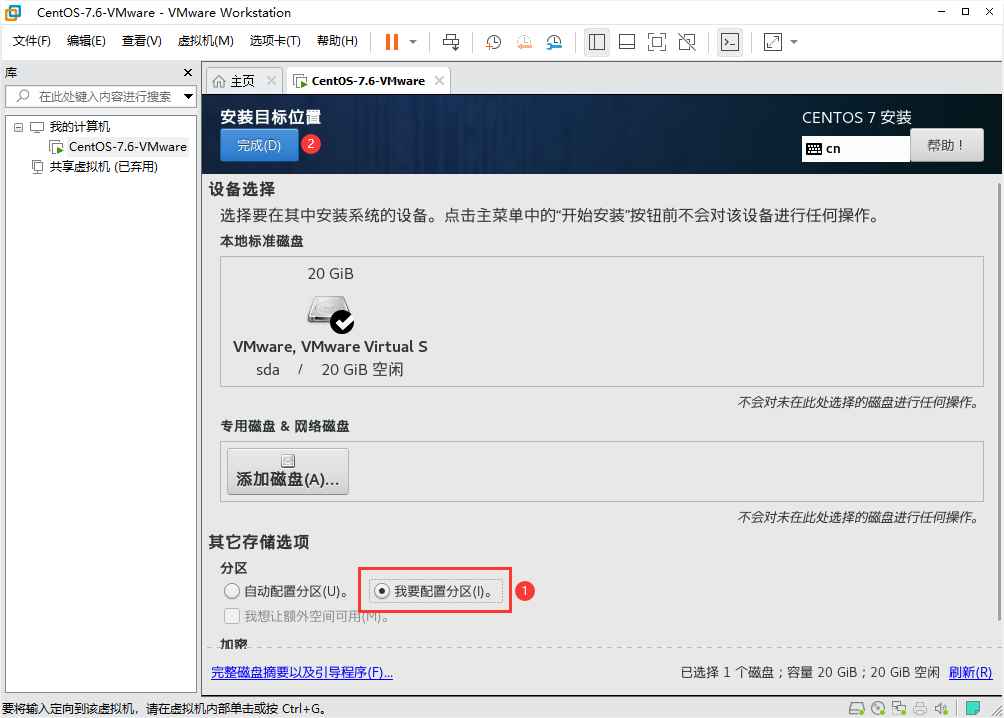Check 我想让额外空间可用(M) checkbox
Screen dimensions: 1004x718
pos(232,616)
